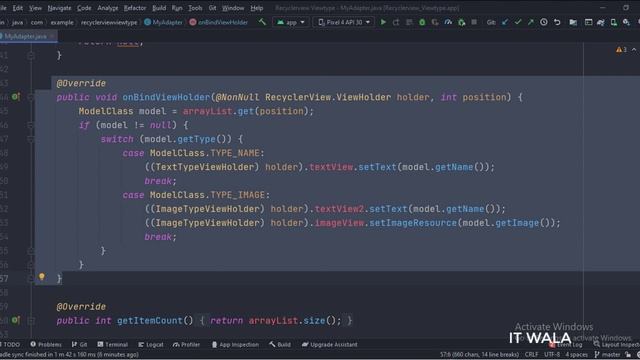The image size is (640, 360).
Task: Click the Stop square icon
Action: pos(474,22)
